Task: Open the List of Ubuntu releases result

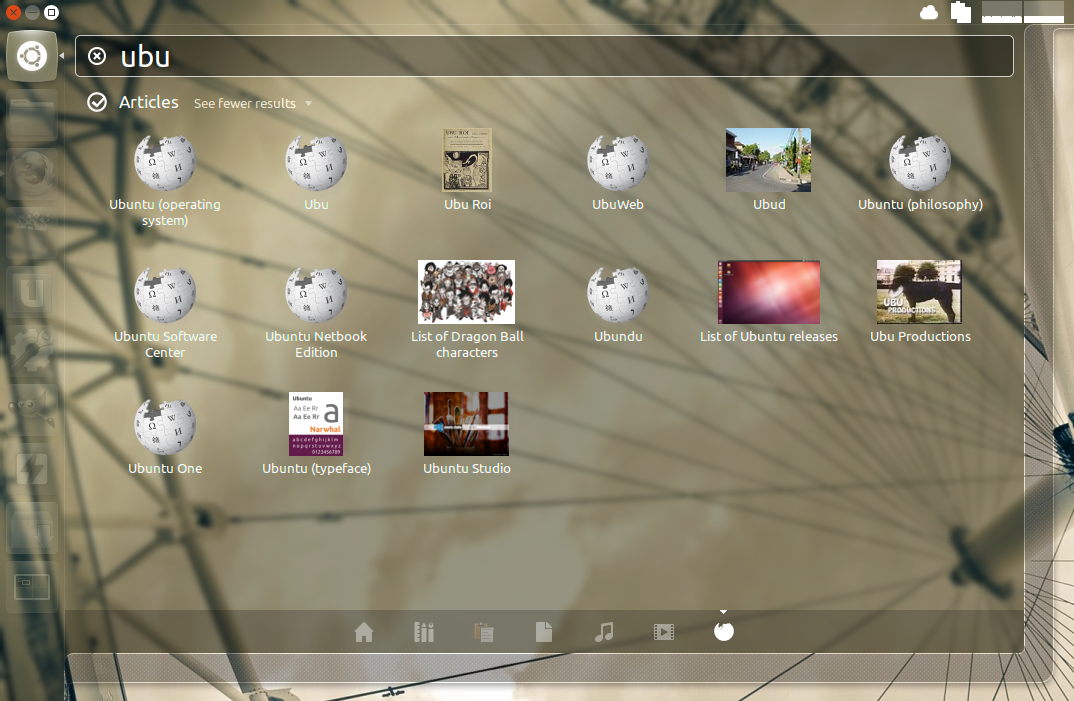Action: click(x=769, y=302)
